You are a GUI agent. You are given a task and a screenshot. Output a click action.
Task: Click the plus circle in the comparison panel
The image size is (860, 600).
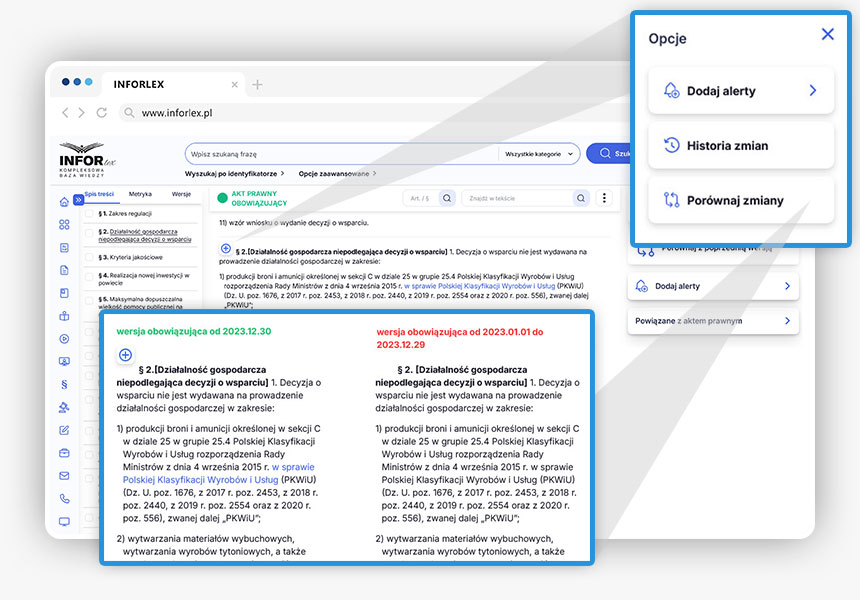pos(125,354)
